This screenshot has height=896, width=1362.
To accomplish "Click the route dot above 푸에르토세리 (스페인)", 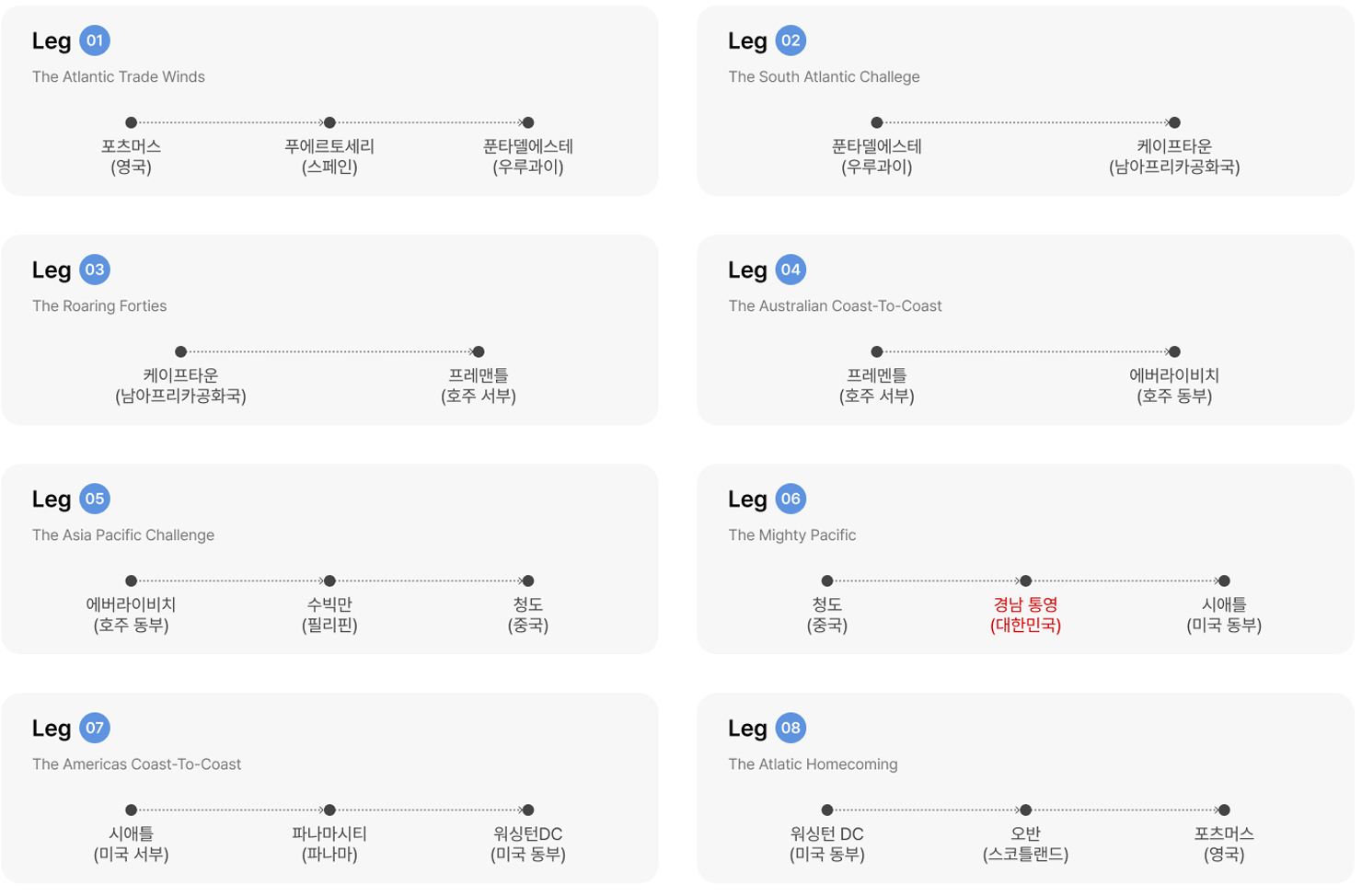I will pos(329,122).
